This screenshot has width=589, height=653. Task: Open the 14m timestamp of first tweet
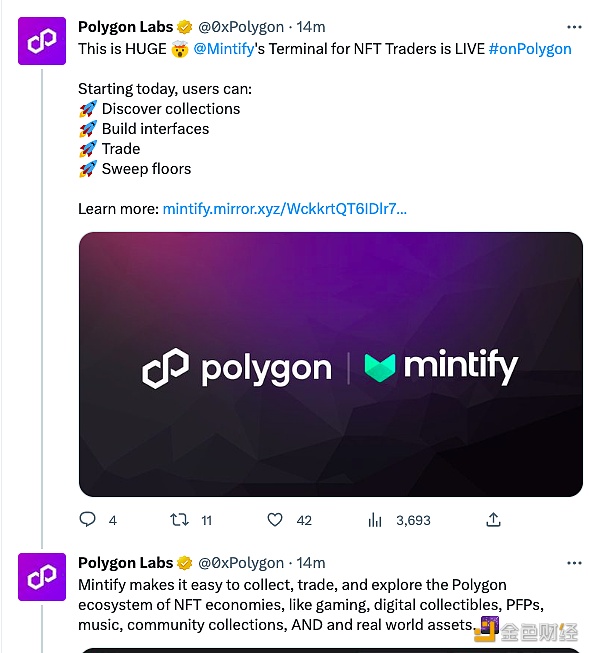[311, 27]
